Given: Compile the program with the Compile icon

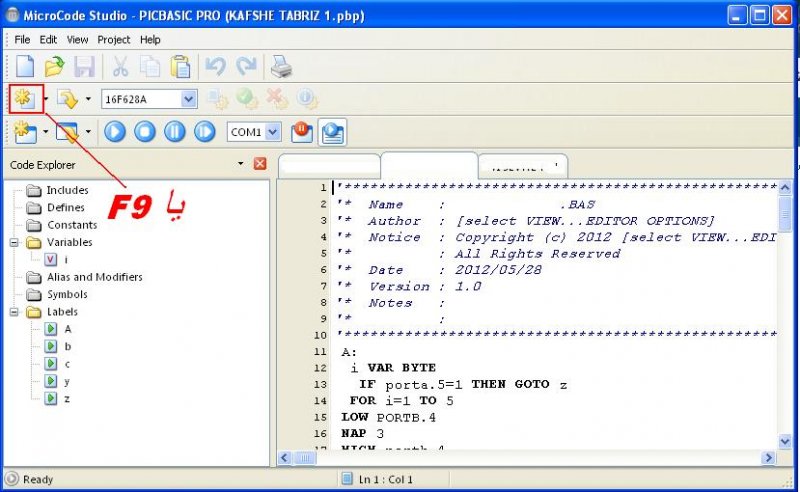Looking at the screenshot, I should coord(24,99).
